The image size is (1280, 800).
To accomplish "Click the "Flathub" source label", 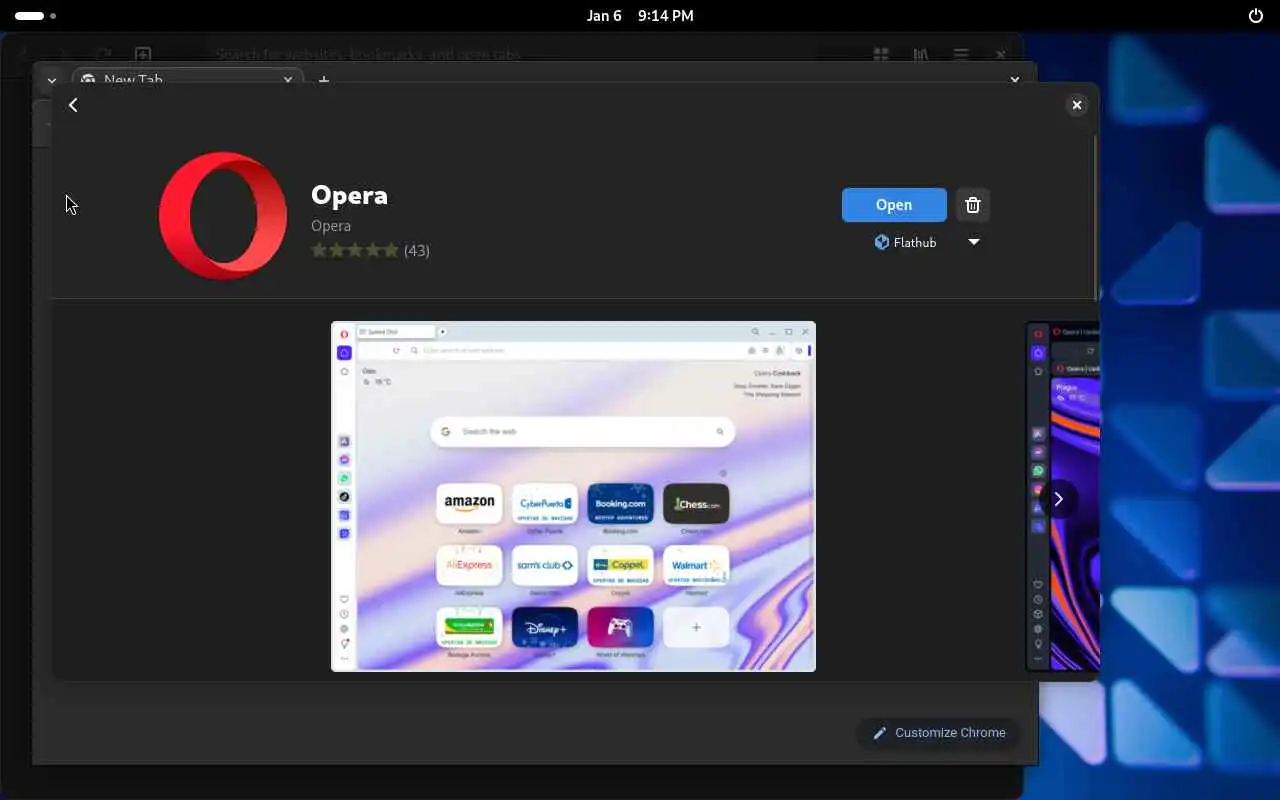I will [x=915, y=242].
